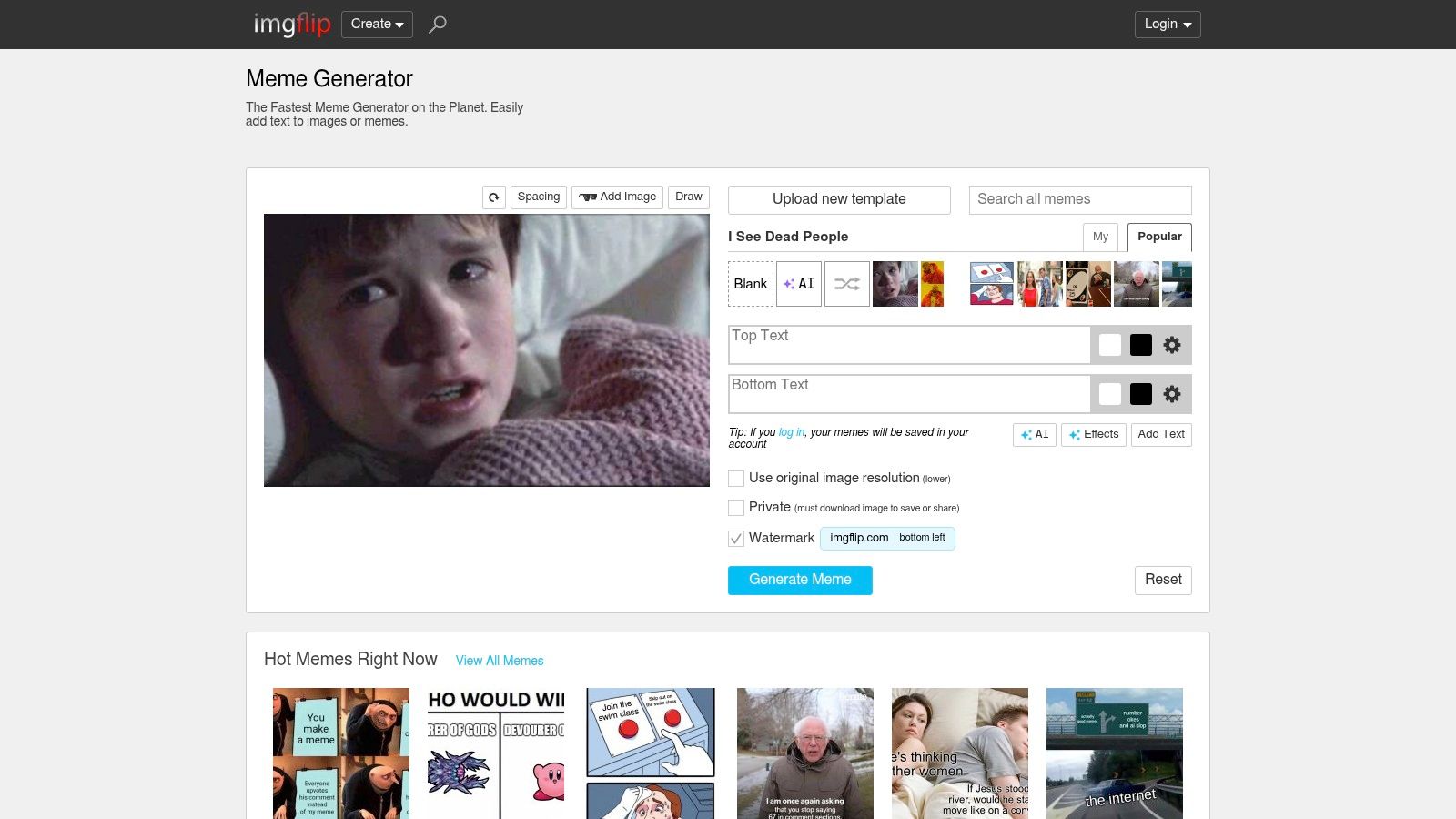Click the rotate image icon button
Screen dimensions: 1456x819
point(494,197)
